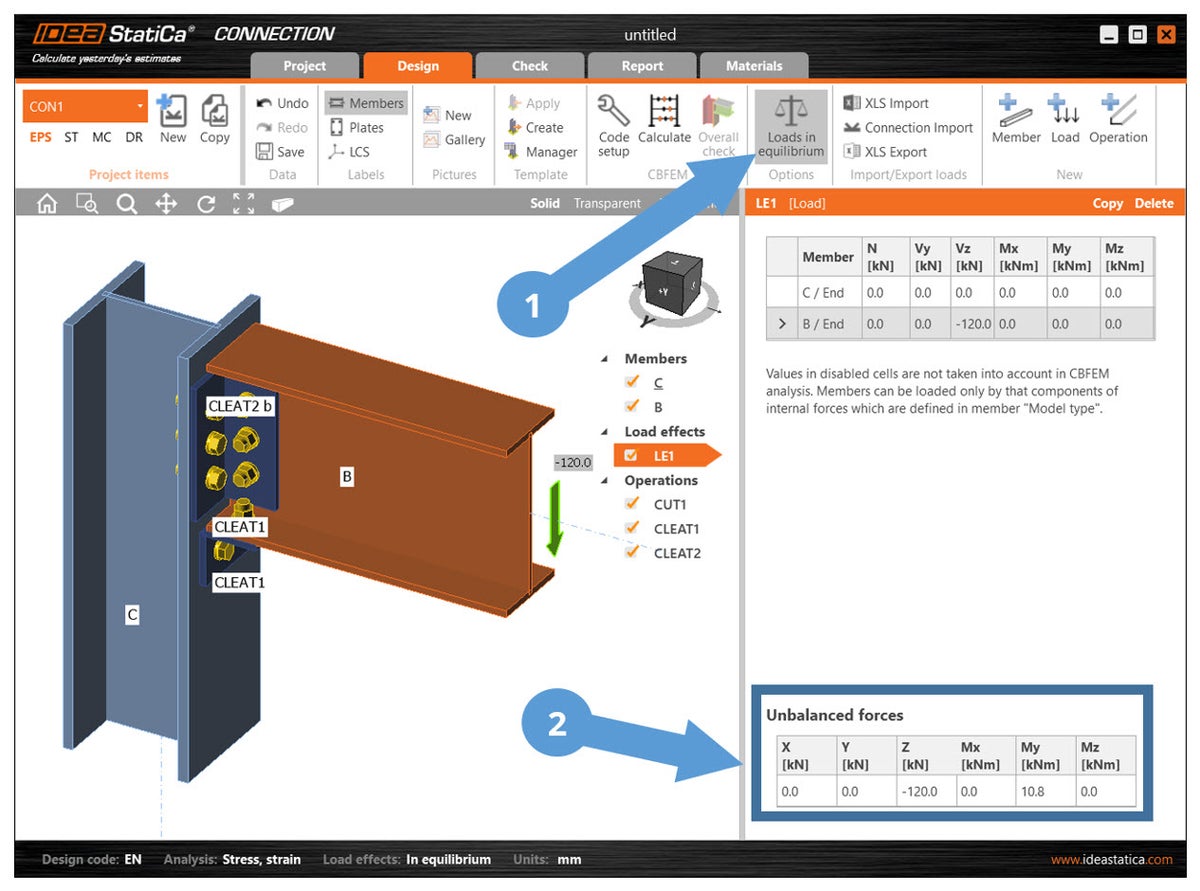Run the Calculate abacus icon
This screenshot has width=1200, height=891.
pos(664,110)
